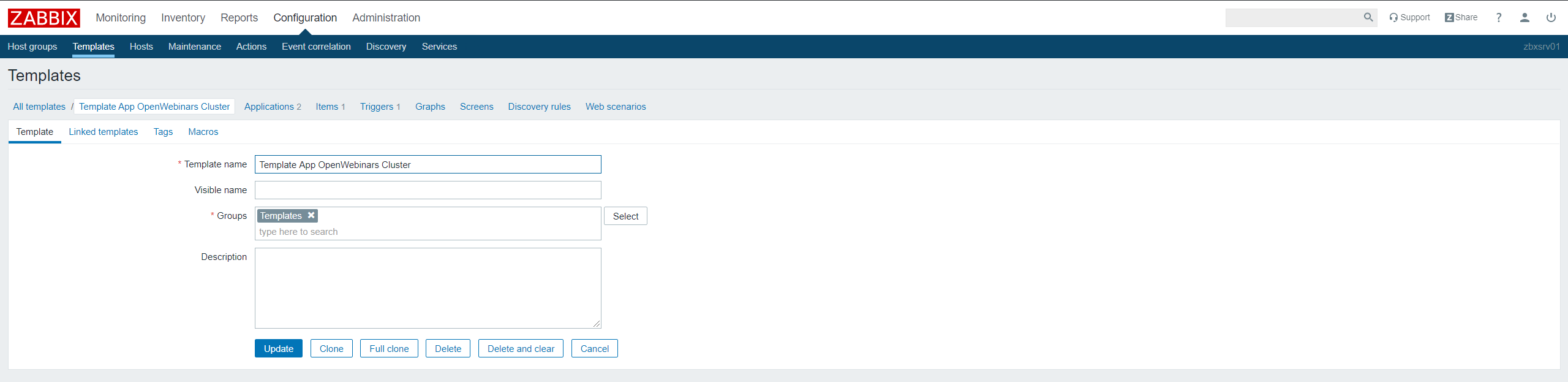Image resolution: width=1568 pixels, height=382 pixels.
Task: Go to Templates submenu
Action: click(93, 47)
